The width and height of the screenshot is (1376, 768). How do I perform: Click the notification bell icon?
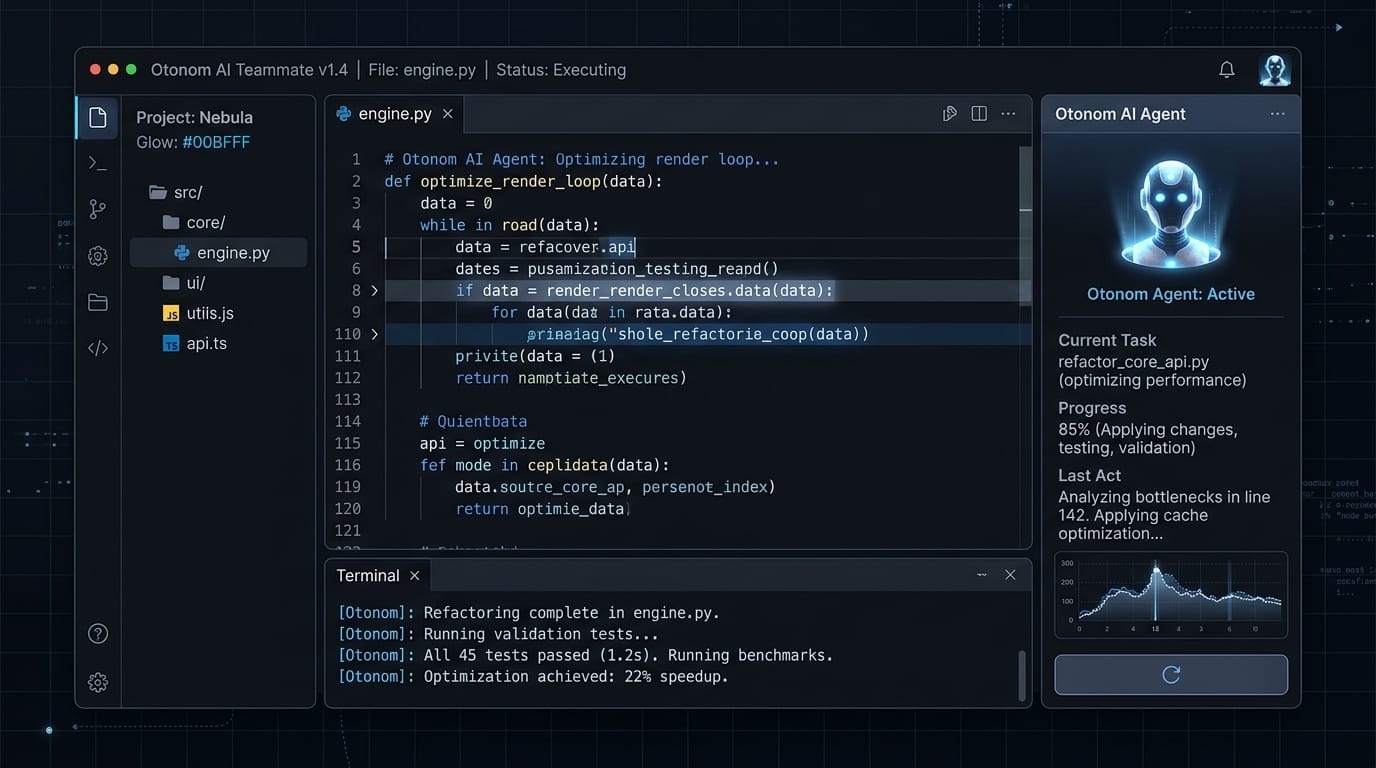coord(1227,70)
